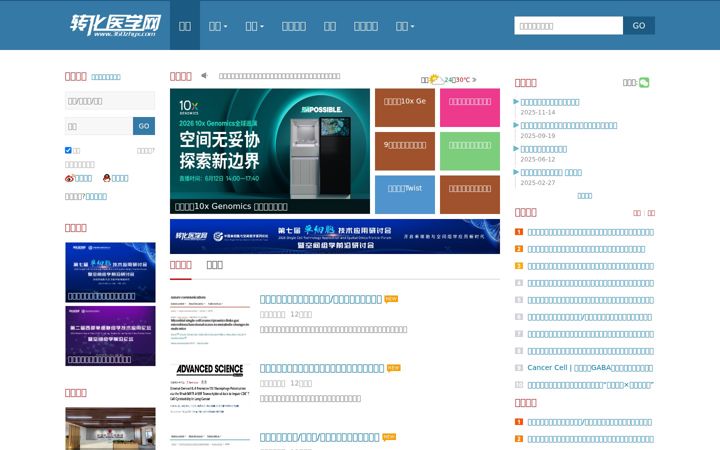Open the office lobby photo thumbnail

[110, 428]
